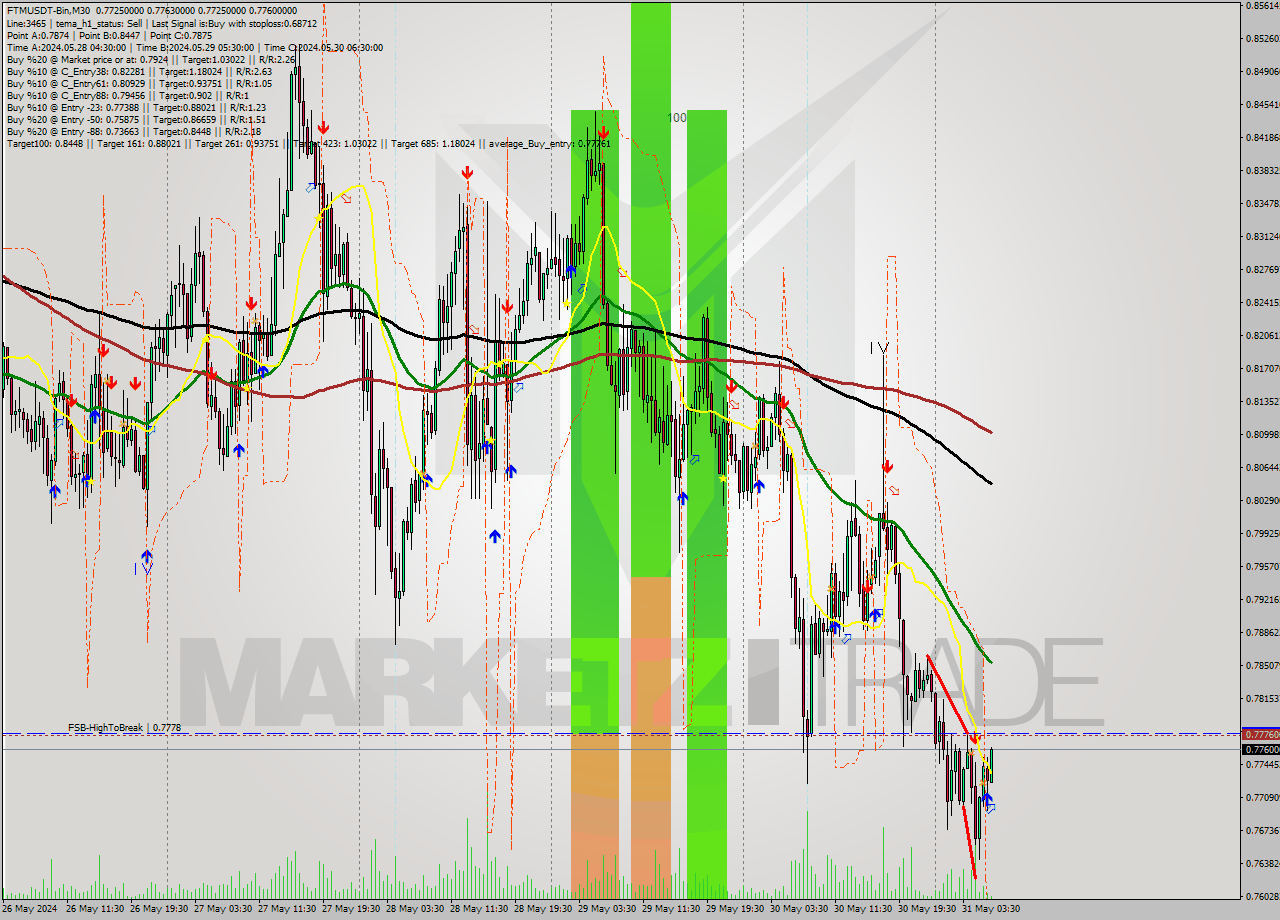Click the 0.81707 price axis label
1280x920 pixels.
1262,369
